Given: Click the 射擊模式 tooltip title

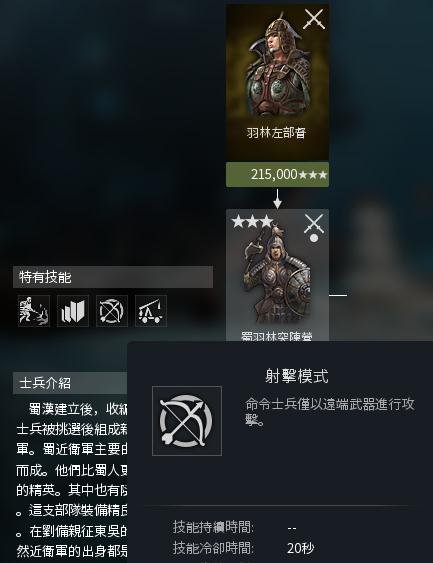Looking at the screenshot, I should [297, 376].
